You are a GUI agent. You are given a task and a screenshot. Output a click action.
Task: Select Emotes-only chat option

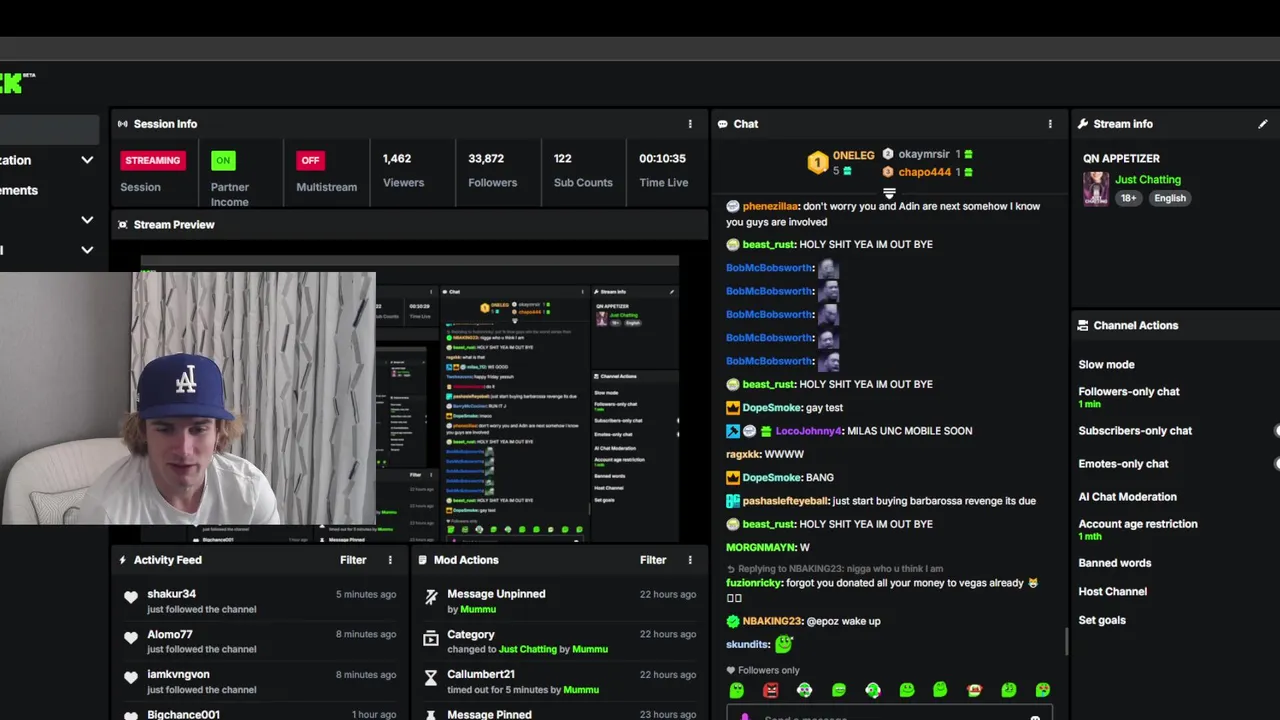pyautogui.click(x=1123, y=464)
